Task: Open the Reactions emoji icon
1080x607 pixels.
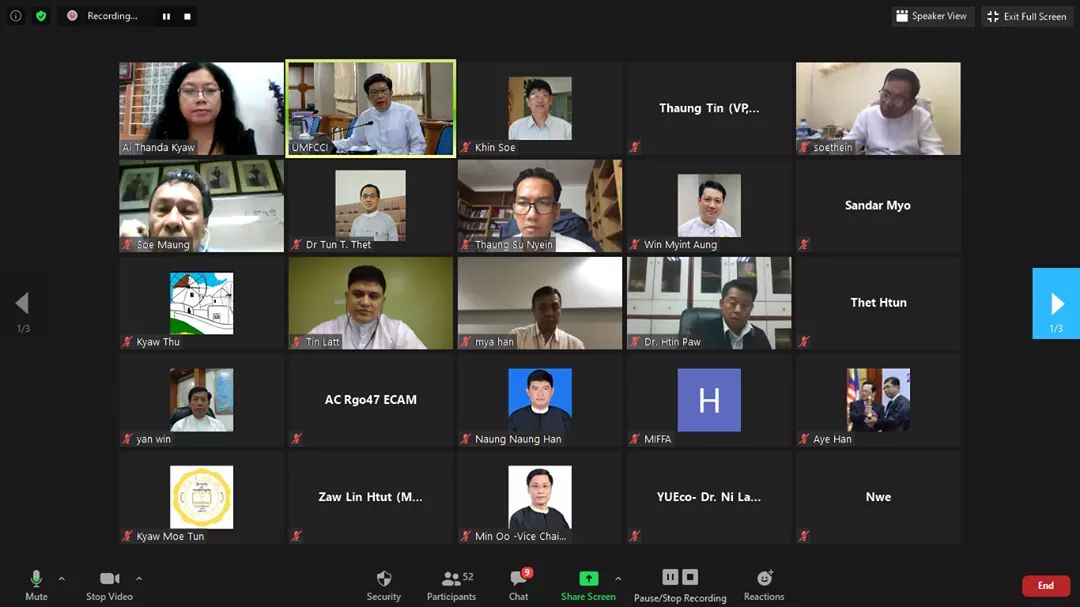Action: [764, 578]
